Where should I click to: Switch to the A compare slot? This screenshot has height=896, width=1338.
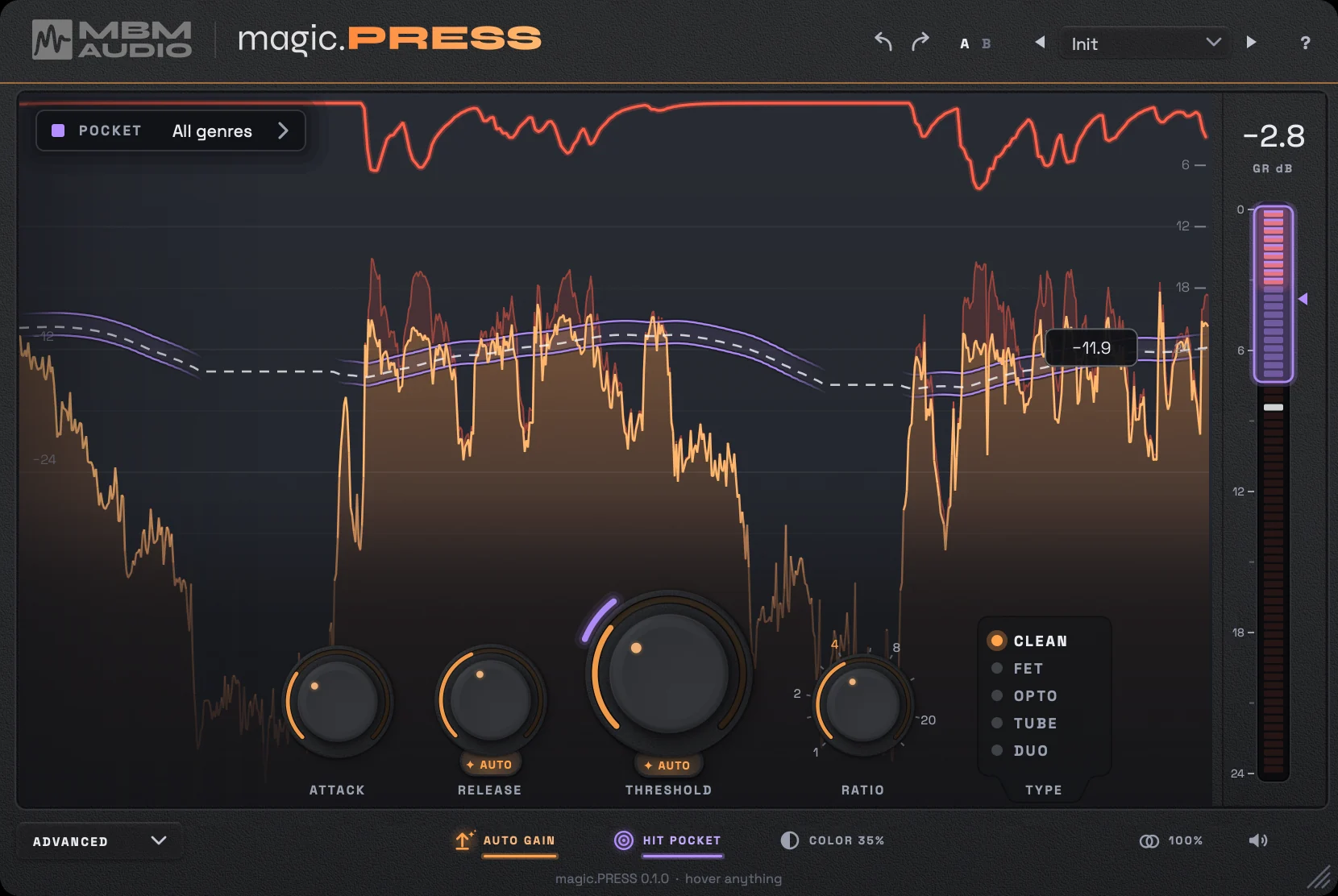point(965,44)
